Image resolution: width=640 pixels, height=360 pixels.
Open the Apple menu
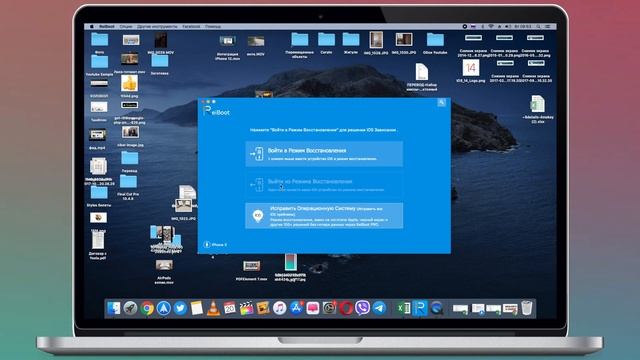tap(92, 27)
